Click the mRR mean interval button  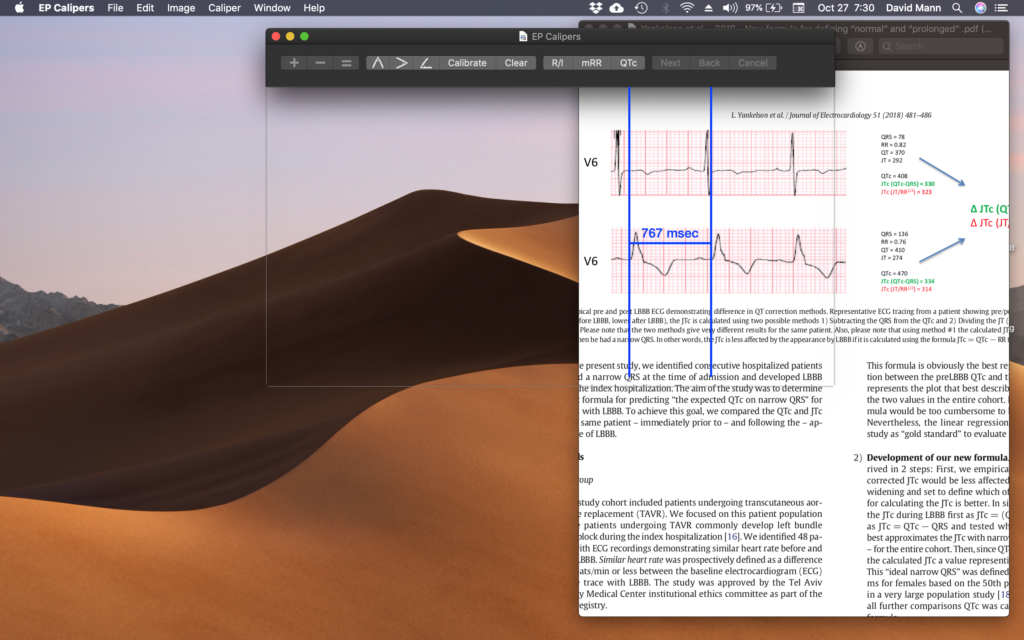point(592,63)
